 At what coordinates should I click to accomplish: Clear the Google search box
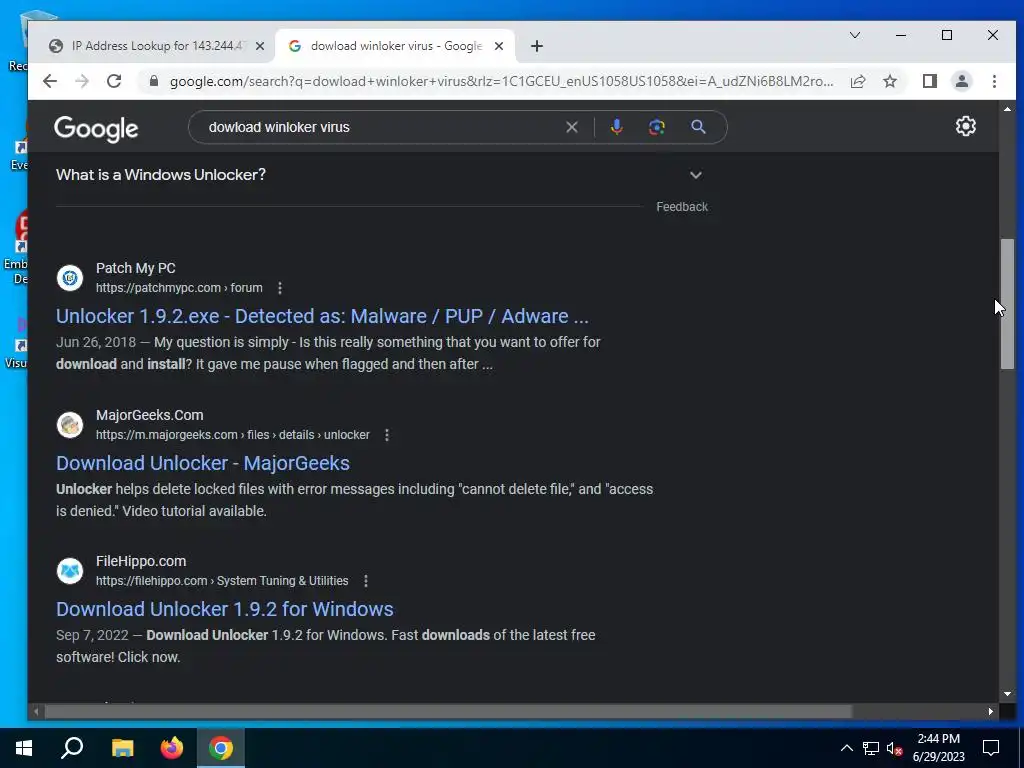pyautogui.click(x=571, y=127)
